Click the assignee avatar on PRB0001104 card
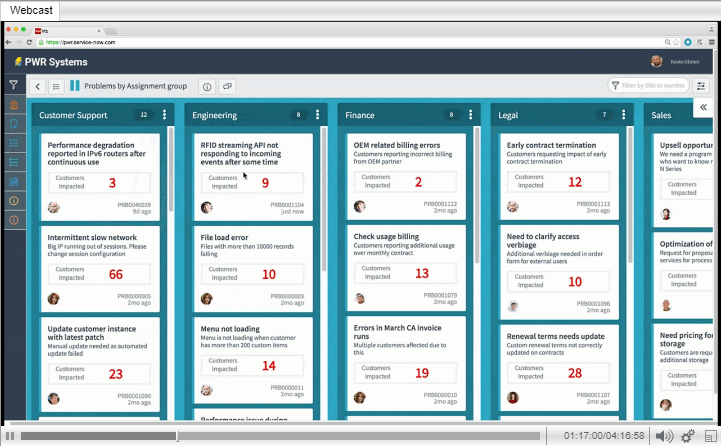The height and width of the screenshot is (446, 721). click(206, 207)
